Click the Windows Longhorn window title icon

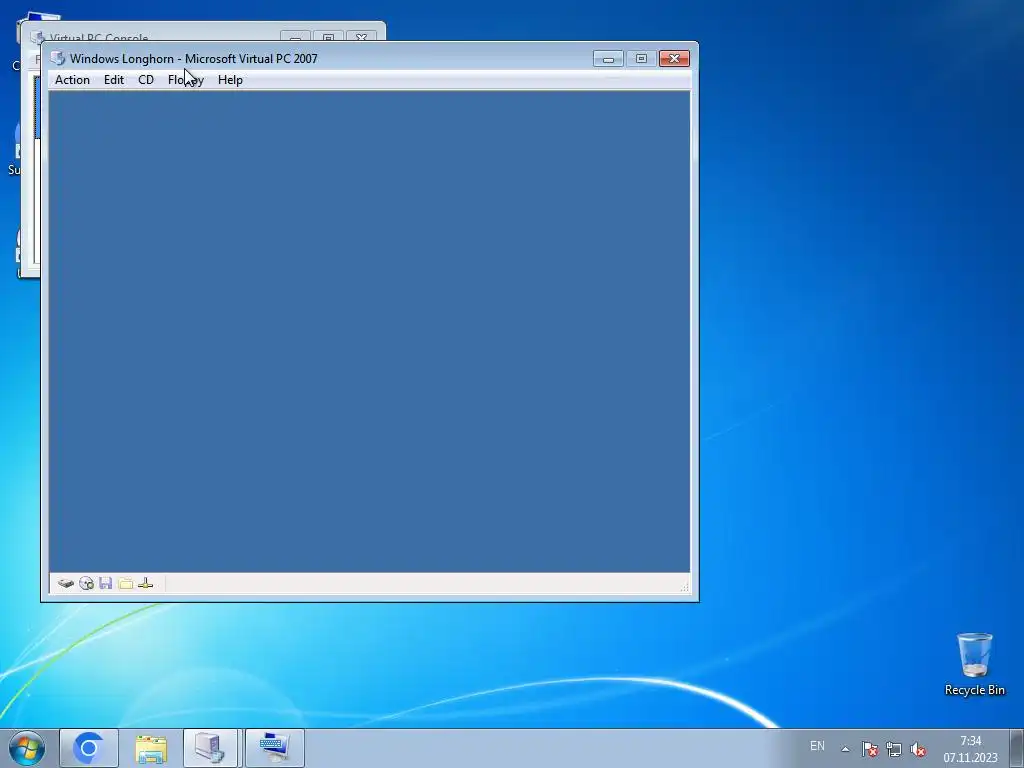(x=58, y=58)
